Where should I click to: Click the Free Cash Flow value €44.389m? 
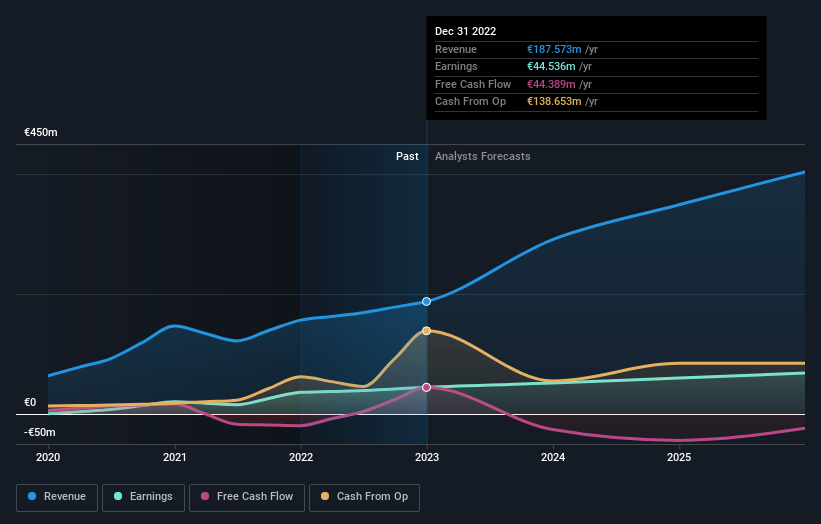(x=551, y=84)
